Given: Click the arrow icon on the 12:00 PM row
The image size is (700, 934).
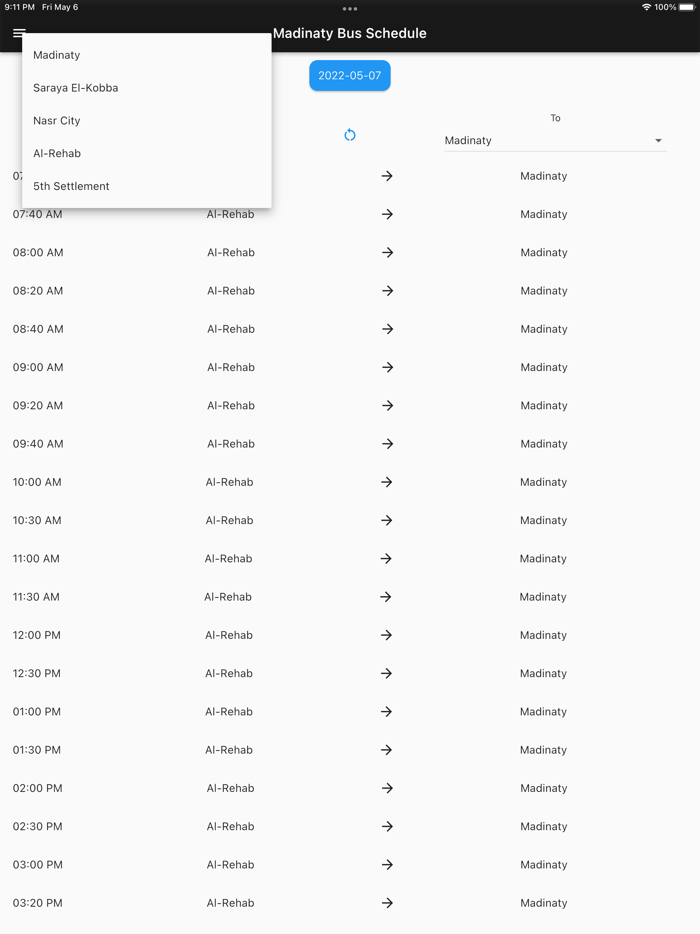Looking at the screenshot, I should click(387, 635).
